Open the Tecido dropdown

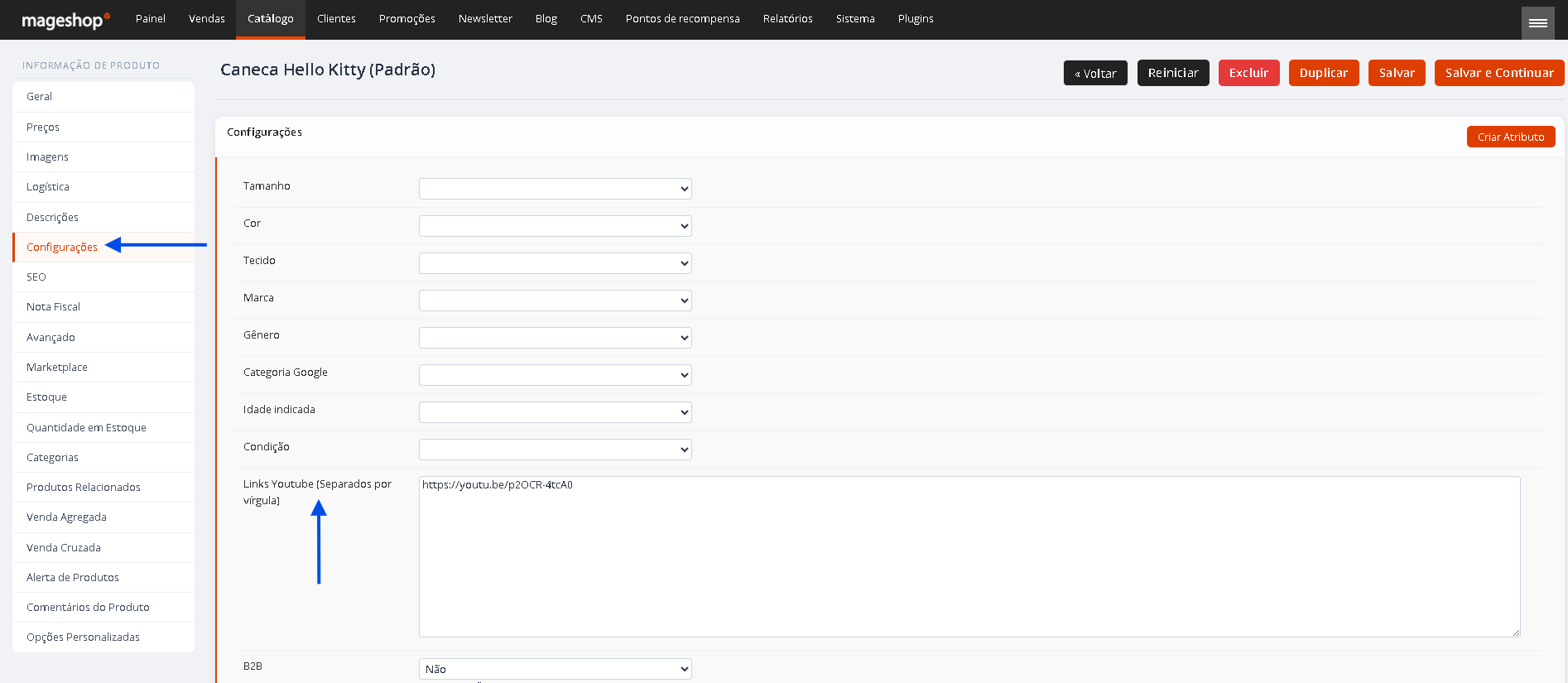coord(556,263)
